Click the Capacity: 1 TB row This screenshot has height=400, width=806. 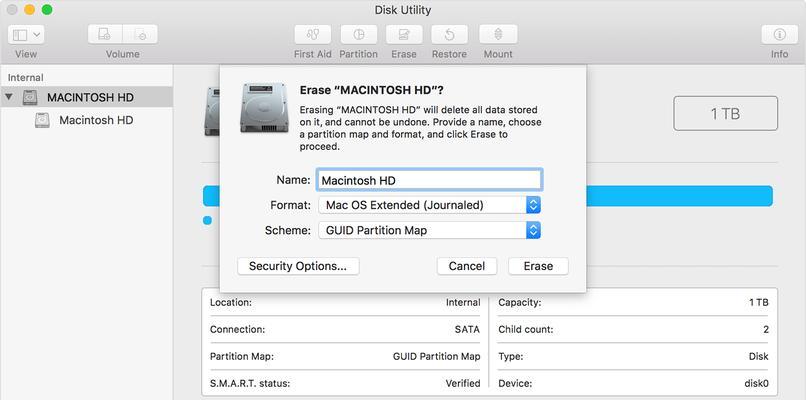click(633, 302)
